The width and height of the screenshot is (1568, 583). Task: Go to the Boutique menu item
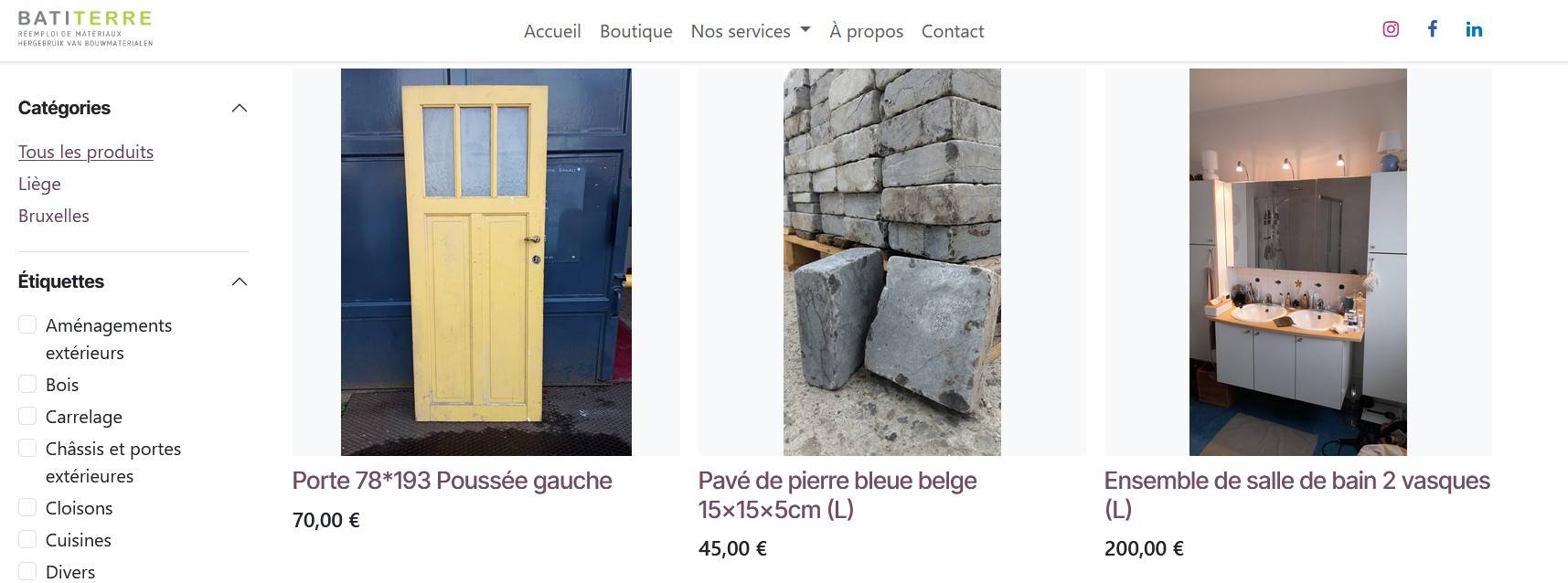point(636,31)
